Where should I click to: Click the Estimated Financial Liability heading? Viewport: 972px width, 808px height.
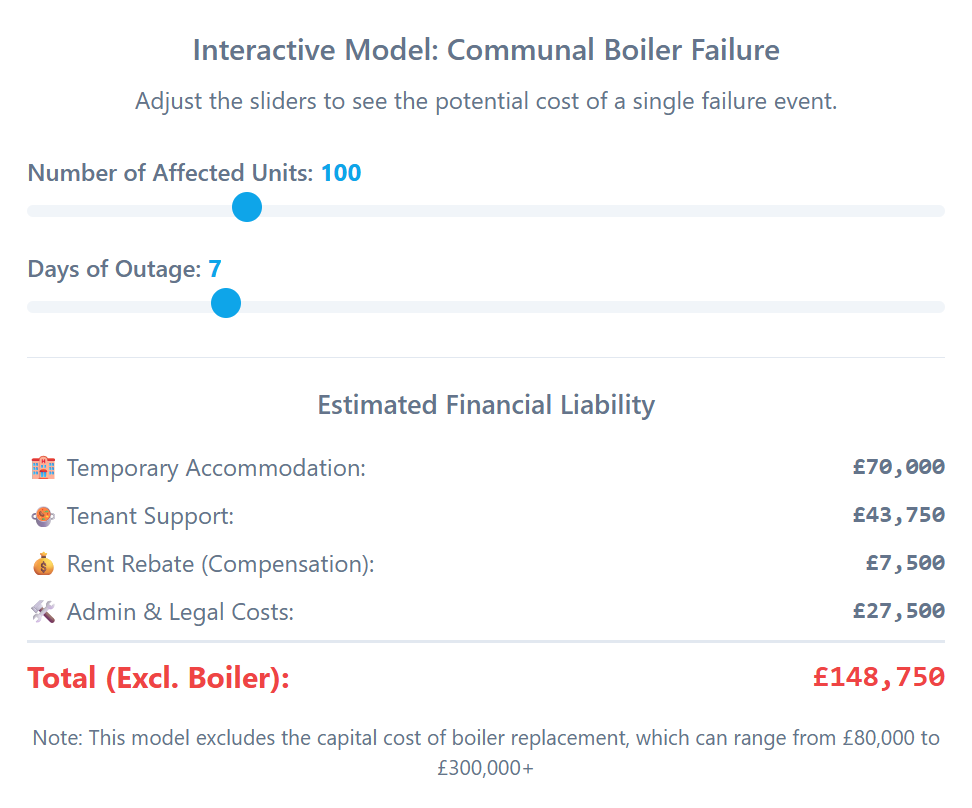pos(486,405)
